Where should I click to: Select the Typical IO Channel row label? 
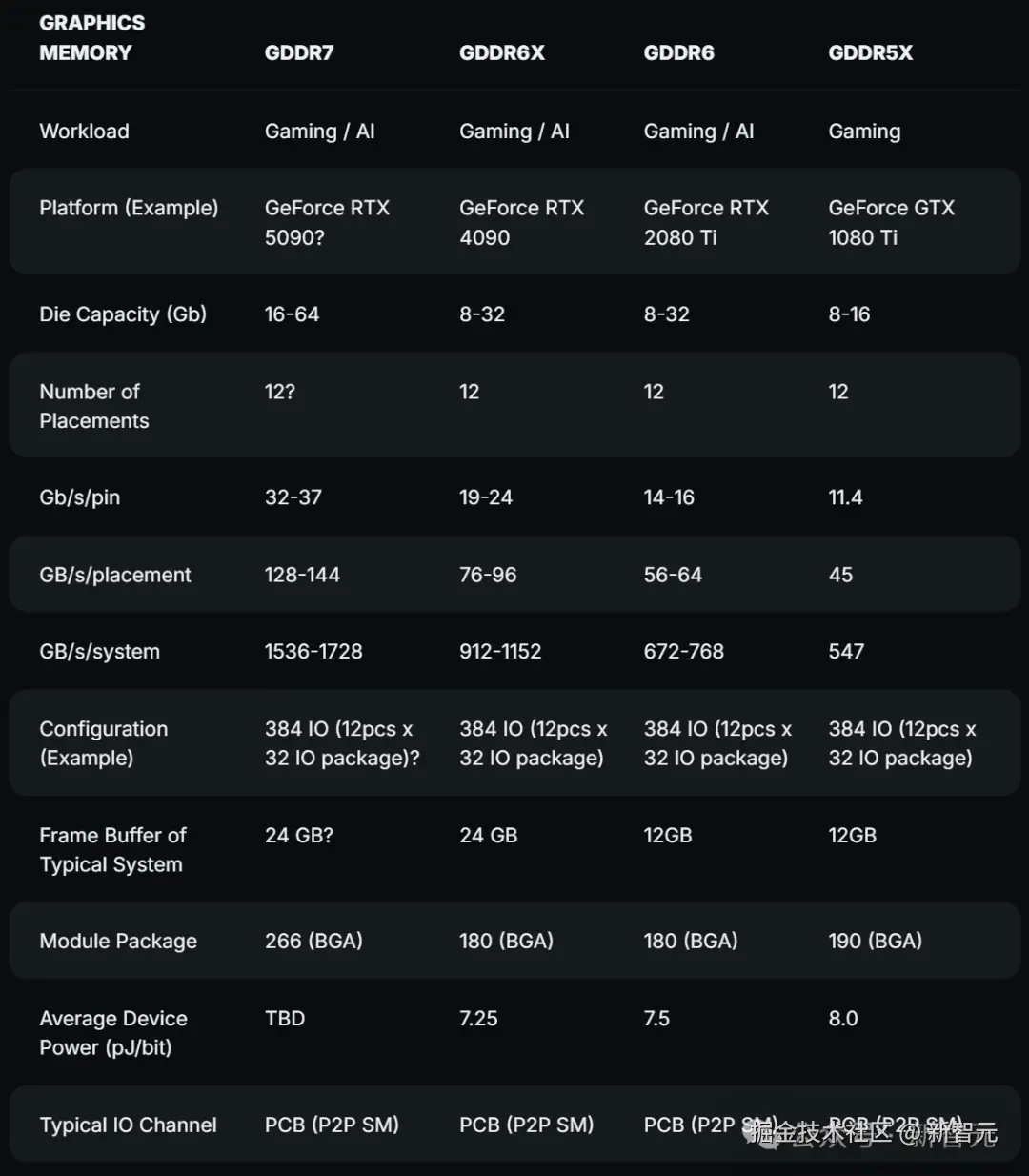128,1125
